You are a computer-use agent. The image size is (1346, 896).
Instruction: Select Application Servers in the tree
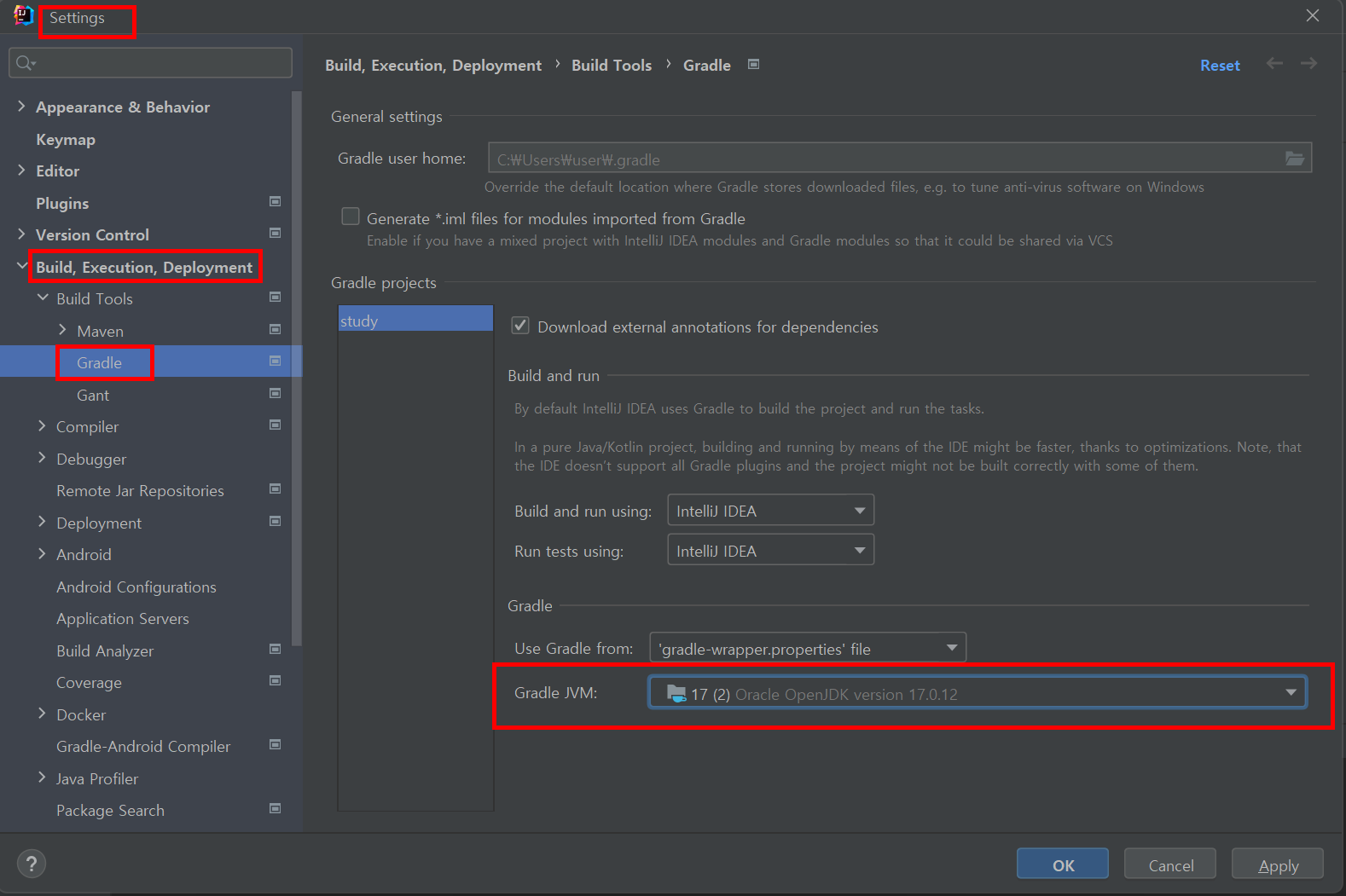click(123, 618)
